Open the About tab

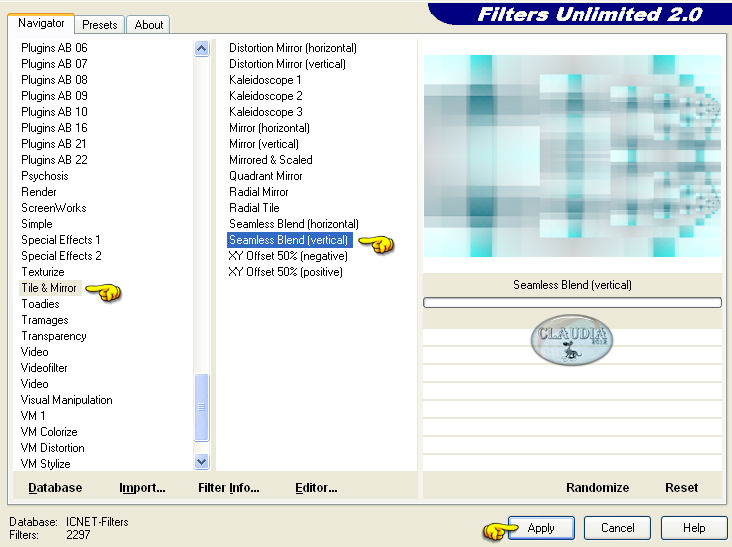click(x=148, y=25)
